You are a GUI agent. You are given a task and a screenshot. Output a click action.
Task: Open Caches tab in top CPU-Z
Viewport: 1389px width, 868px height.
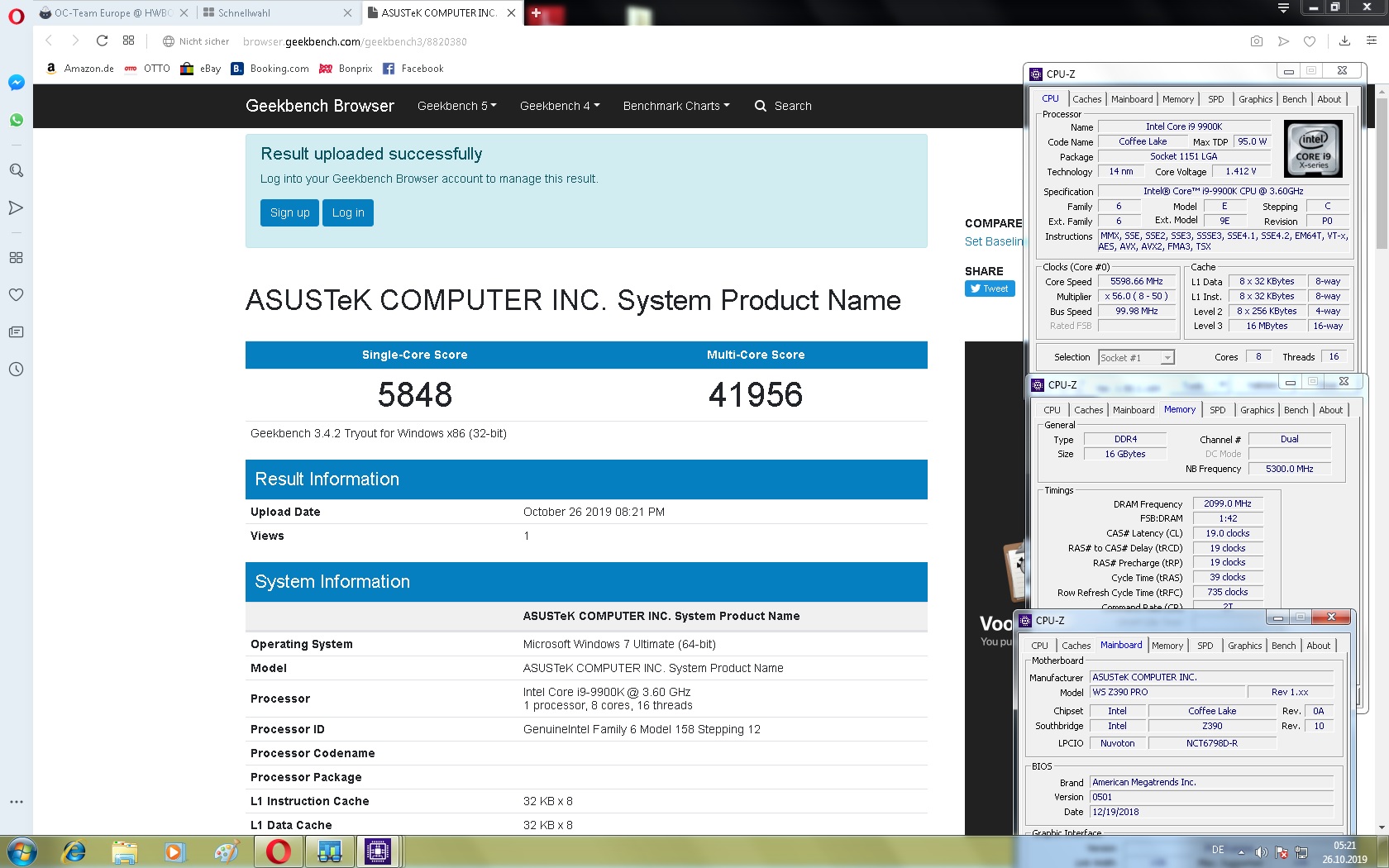pyautogui.click(x=1086, y=99)
